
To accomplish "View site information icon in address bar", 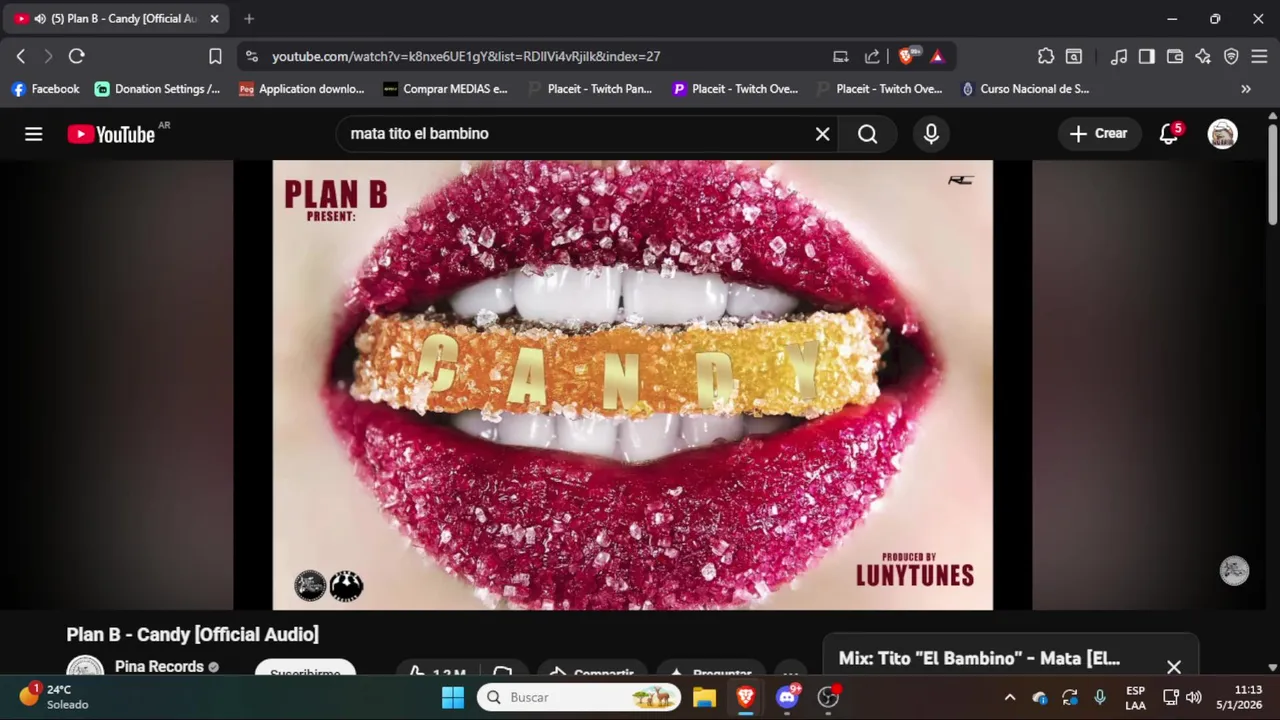I will tap(251, 57).
